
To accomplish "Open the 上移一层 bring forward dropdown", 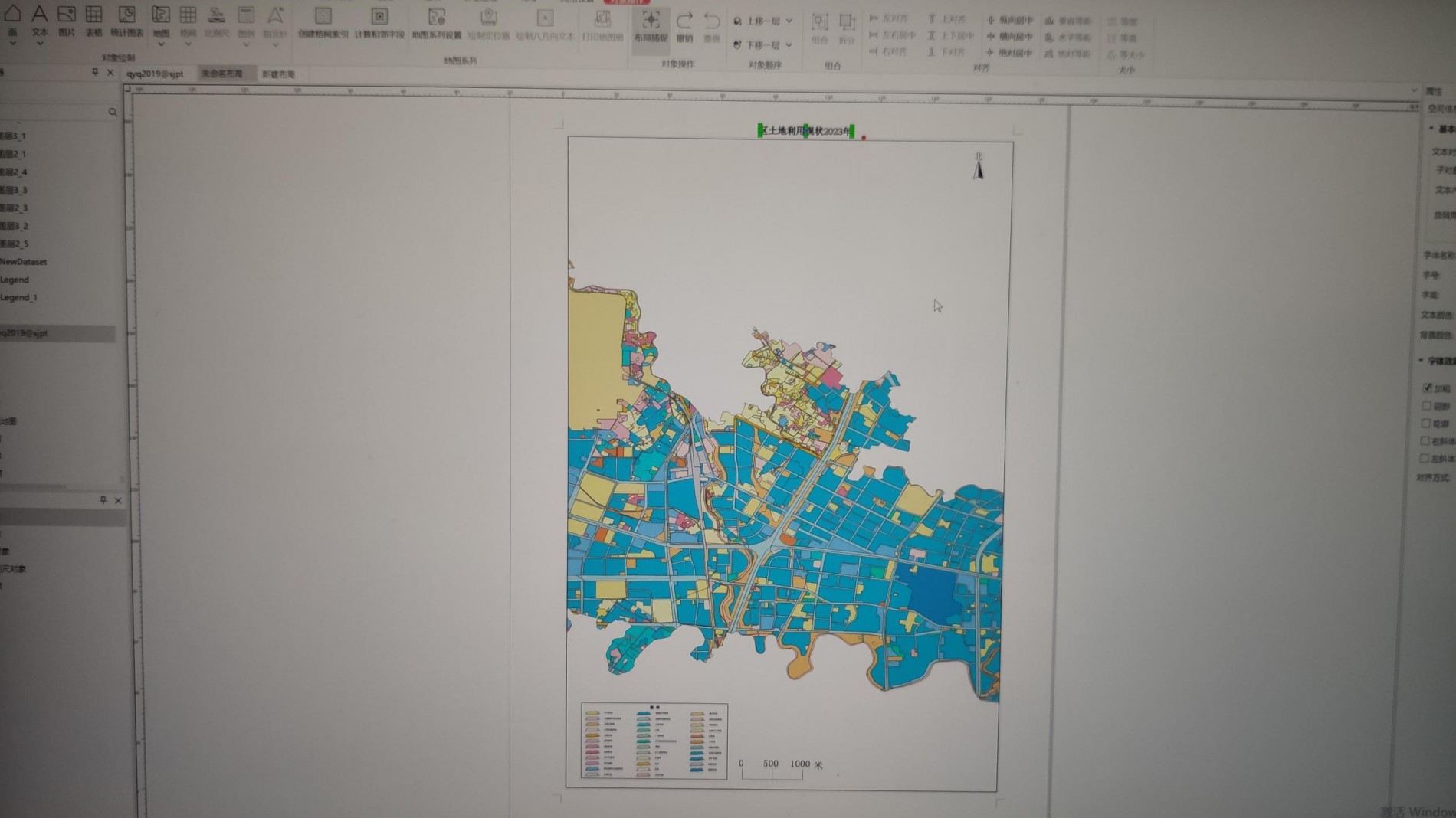I will (789, 21).
